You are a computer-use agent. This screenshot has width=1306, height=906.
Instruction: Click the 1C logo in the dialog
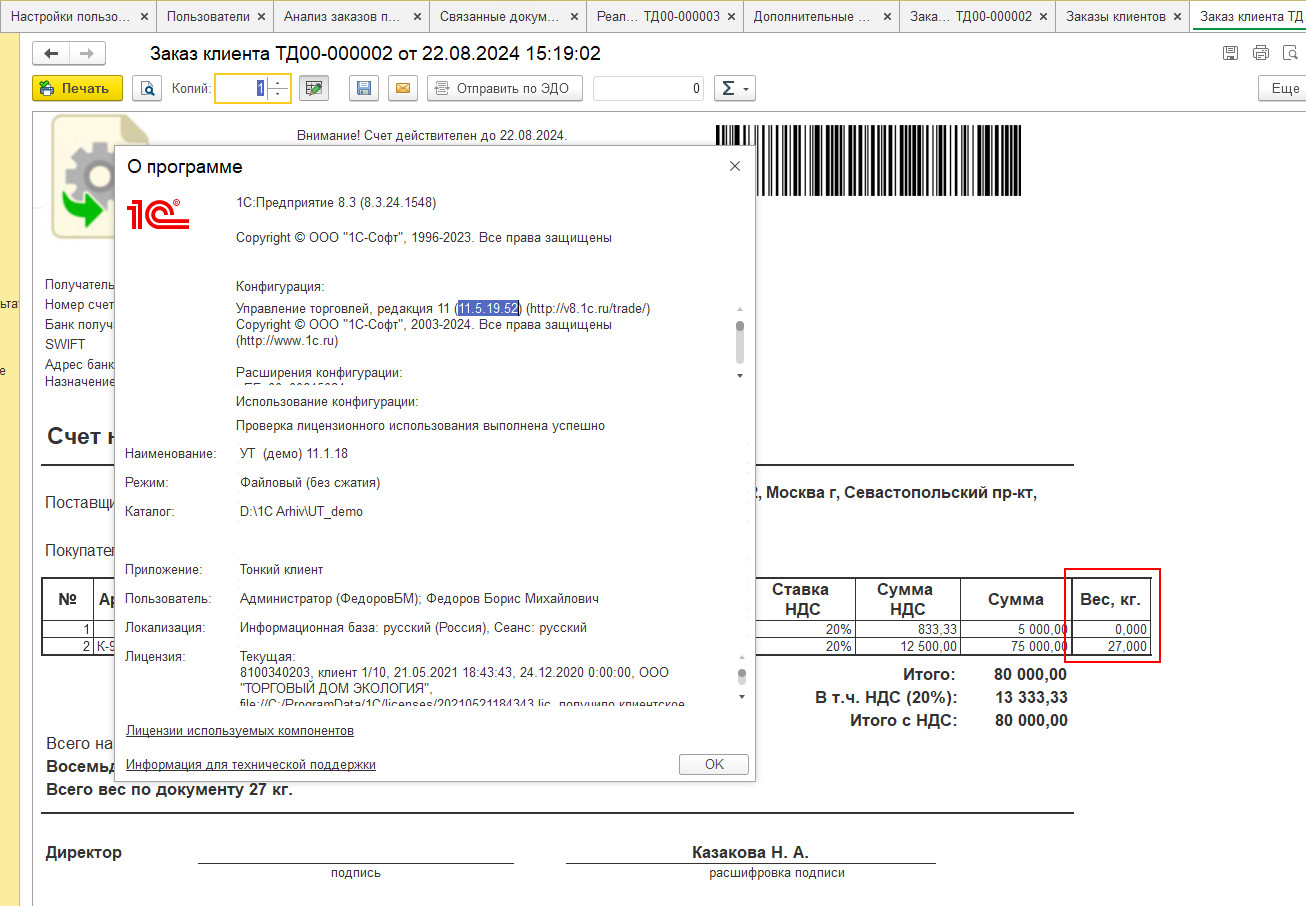pyautogui.click(x=159, y=214)
